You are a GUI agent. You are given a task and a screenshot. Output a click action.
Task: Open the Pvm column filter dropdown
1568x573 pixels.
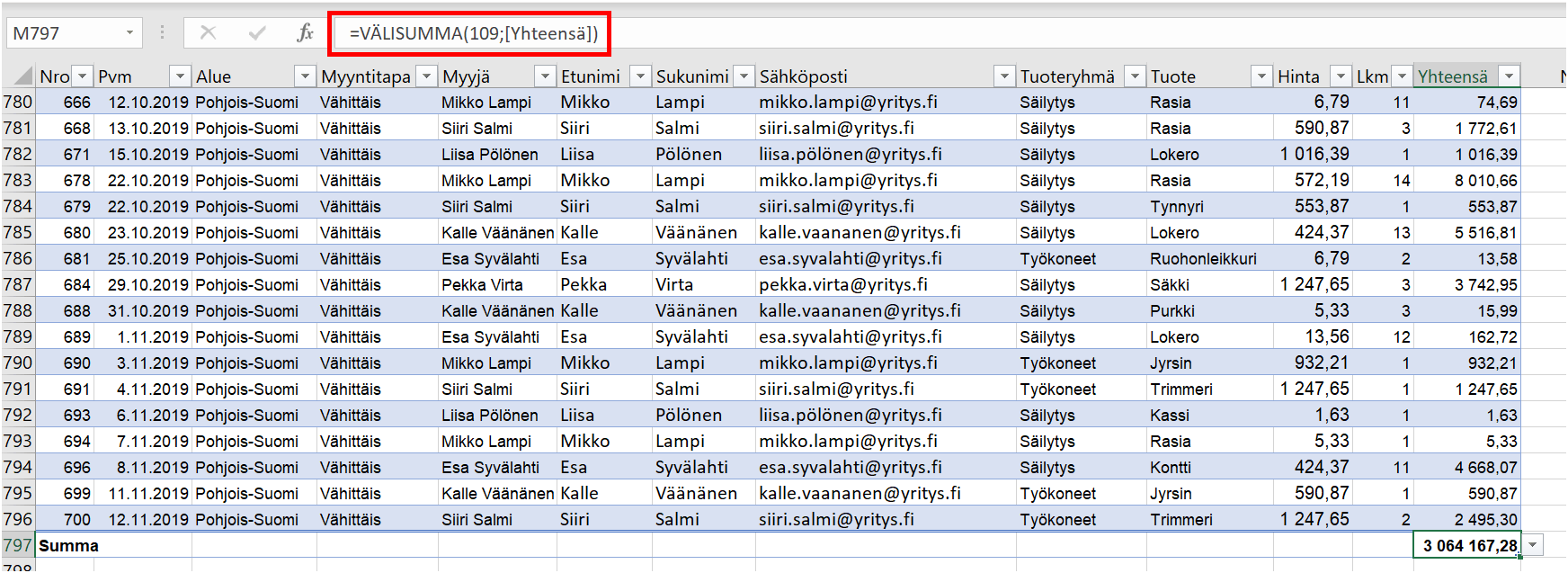click(181, 76)
